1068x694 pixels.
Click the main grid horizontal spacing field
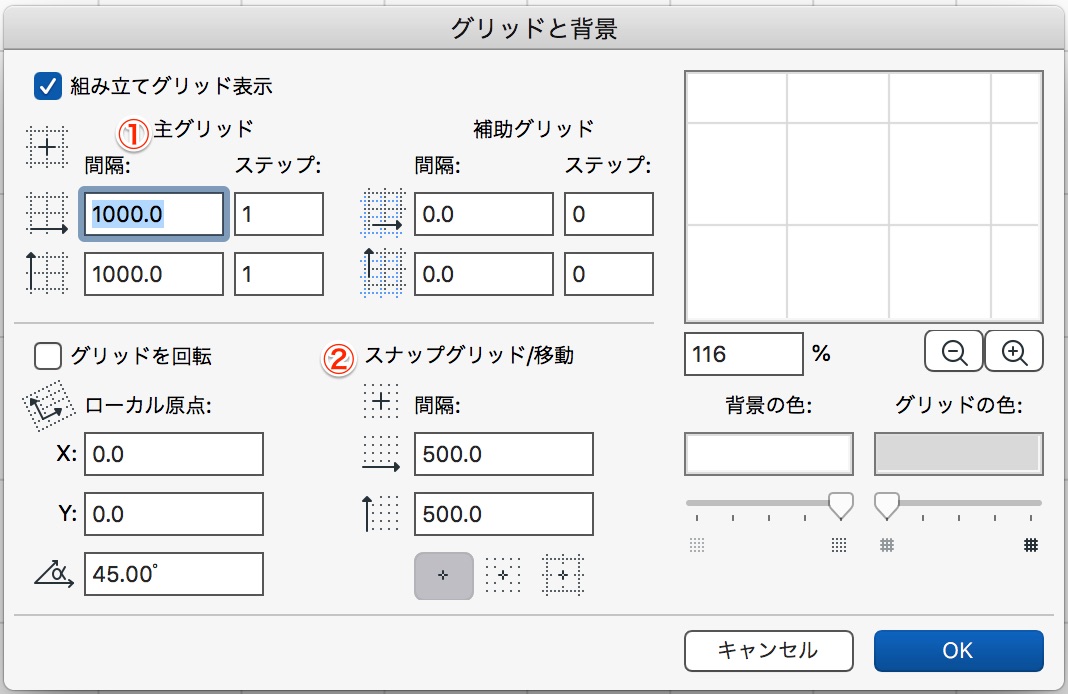(154, 215)
